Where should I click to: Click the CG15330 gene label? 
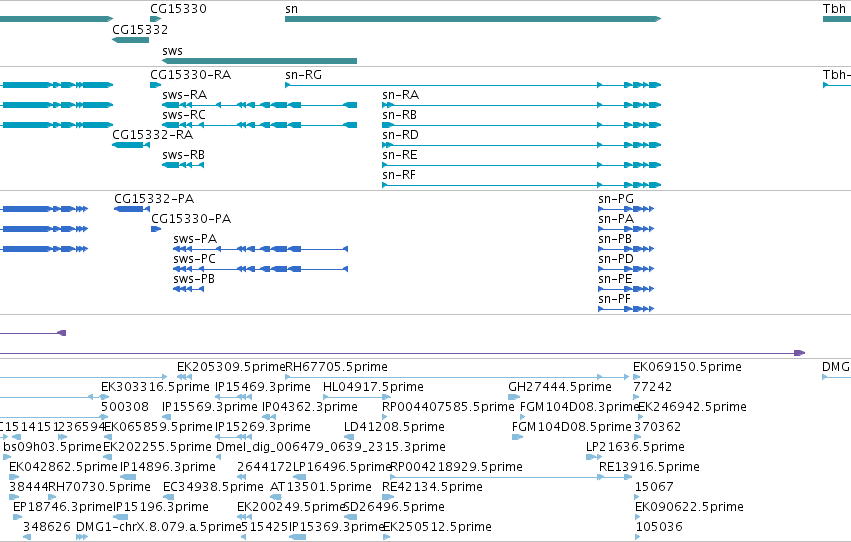pos(178,9)
